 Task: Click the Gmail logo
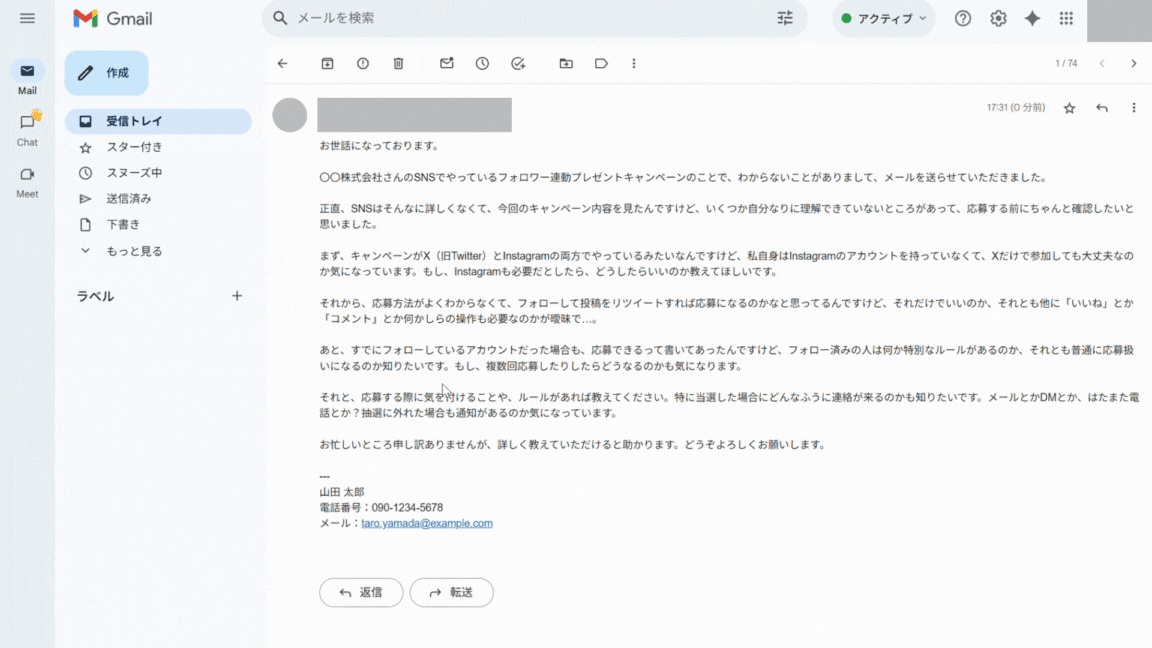pos(112,18)
